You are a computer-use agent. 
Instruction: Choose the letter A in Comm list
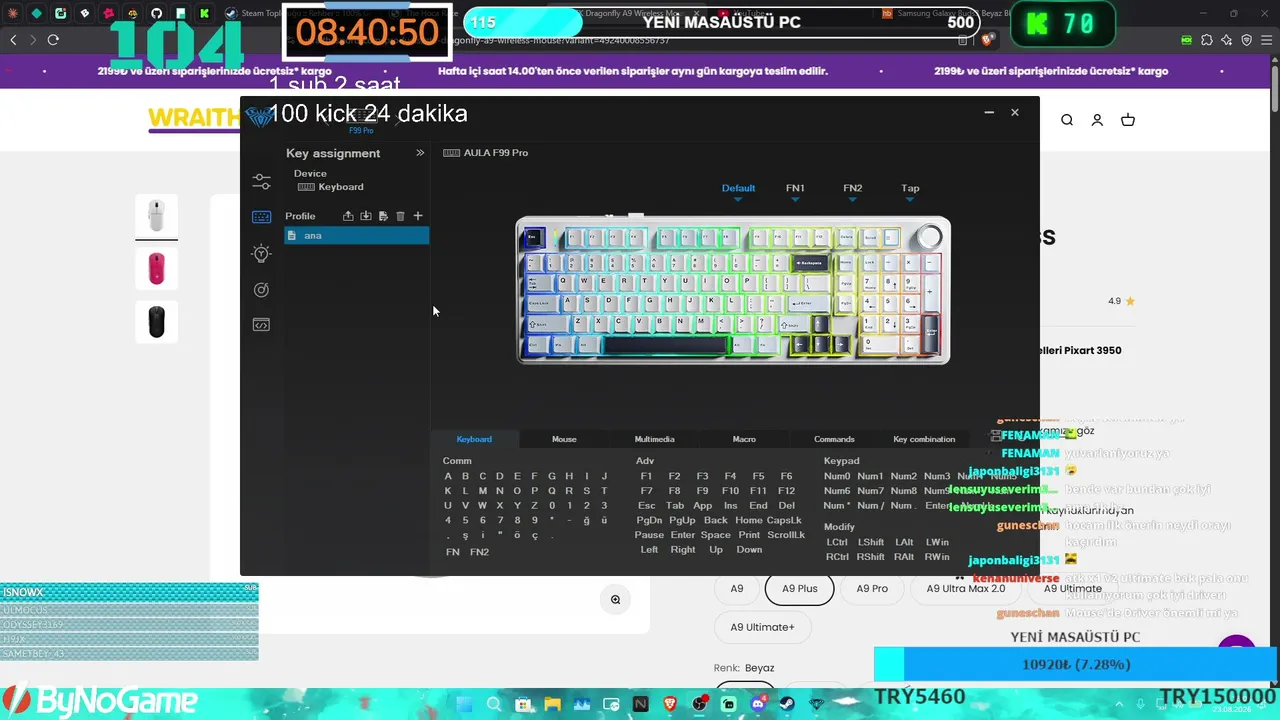tap(448, 477)
